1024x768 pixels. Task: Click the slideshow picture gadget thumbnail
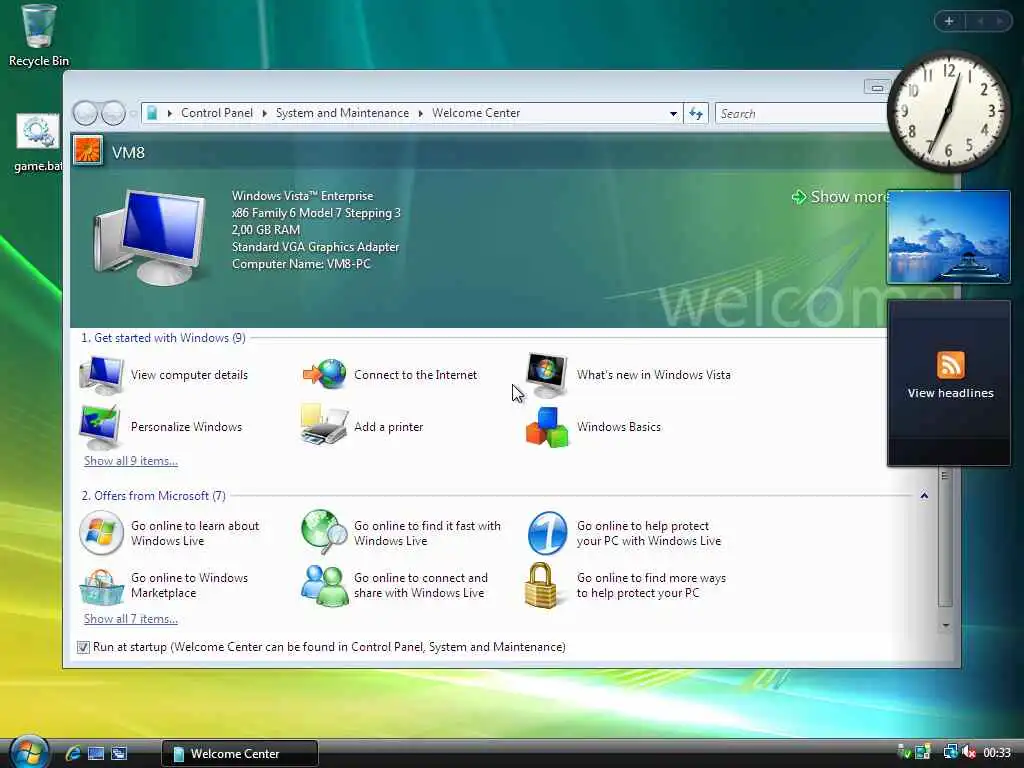948,237
